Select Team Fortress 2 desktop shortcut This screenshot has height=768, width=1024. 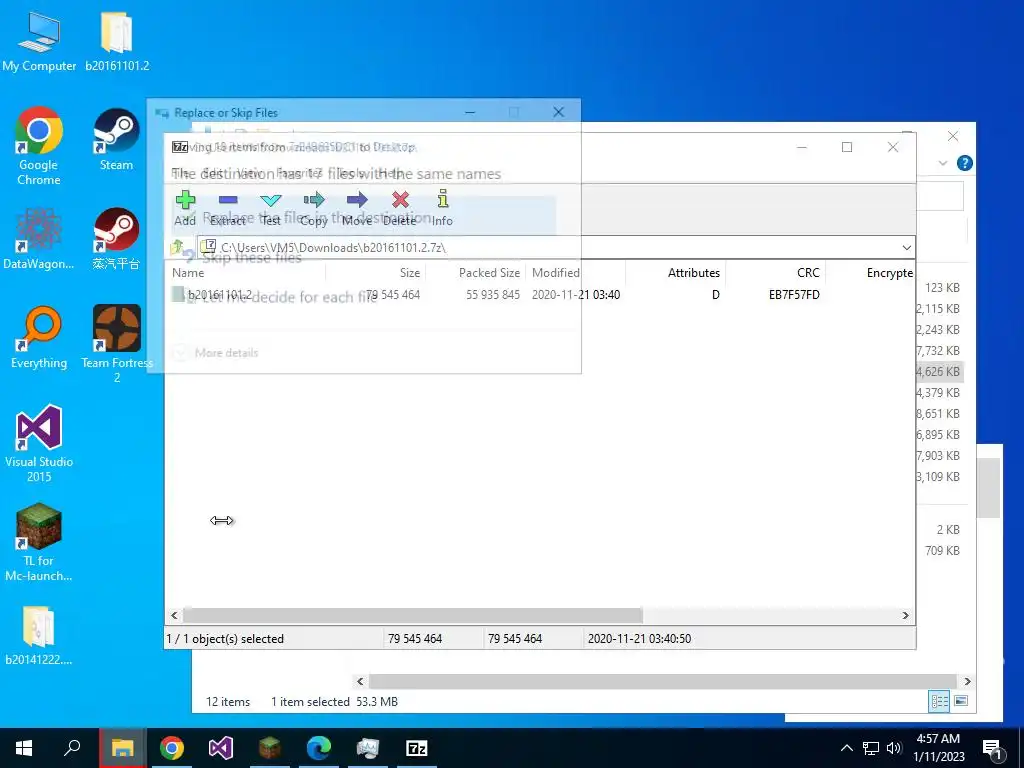pos(117,344)
